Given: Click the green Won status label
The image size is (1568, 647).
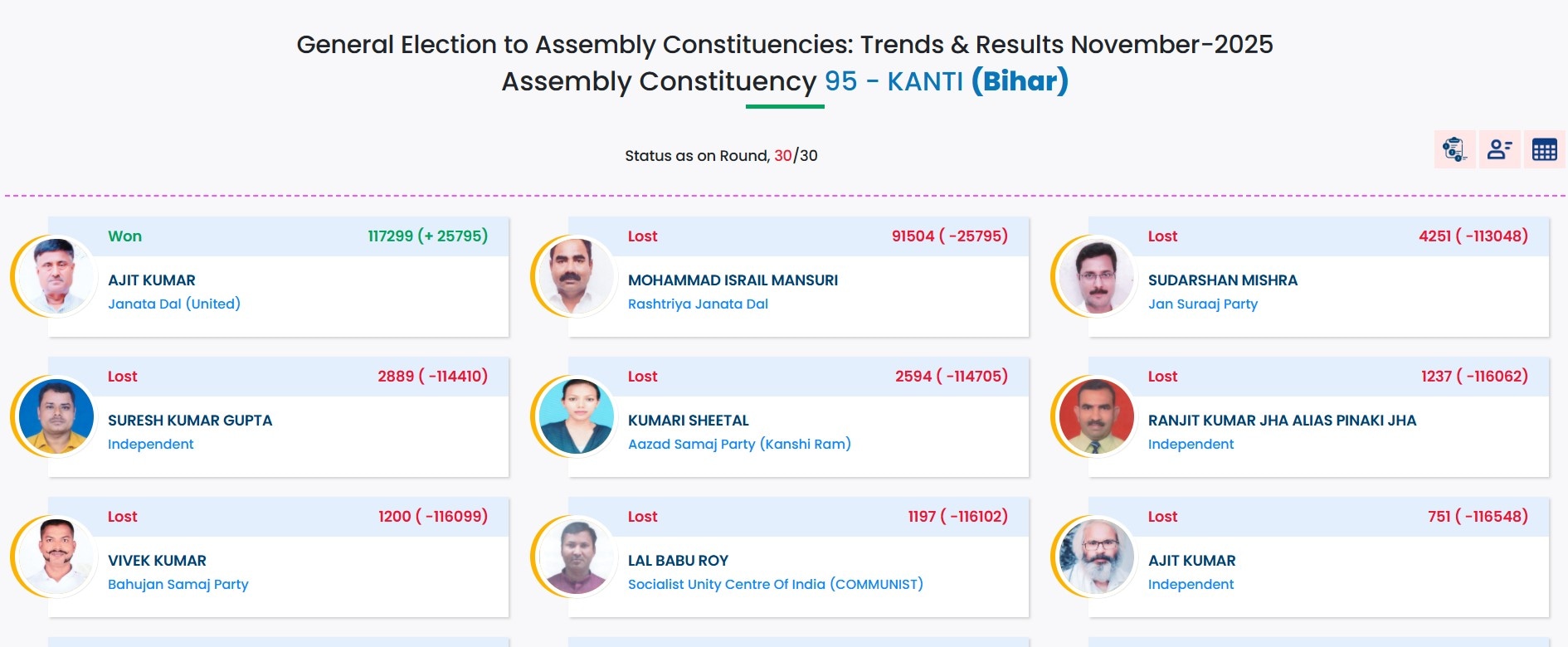Looking at the screenshot, I should pos(124,236).
